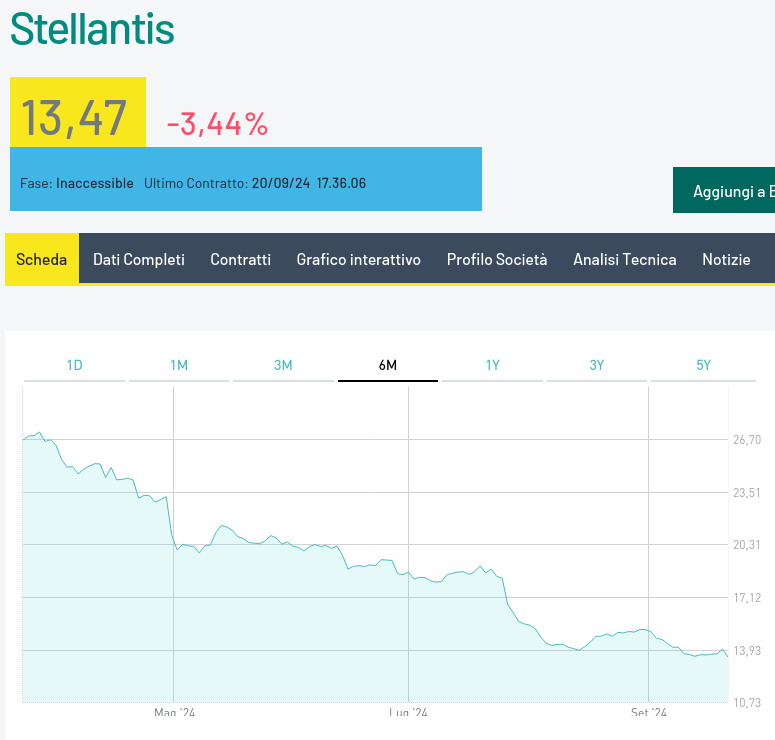Click the Lug '24 axis label
The width and height of the screenshot is (775, 740).
[408, 712]
